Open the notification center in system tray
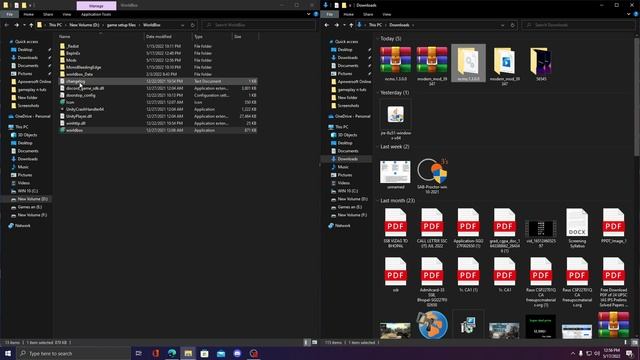Image resolution: width=640 pixels, height=360 pixels. tap(629, 353)
